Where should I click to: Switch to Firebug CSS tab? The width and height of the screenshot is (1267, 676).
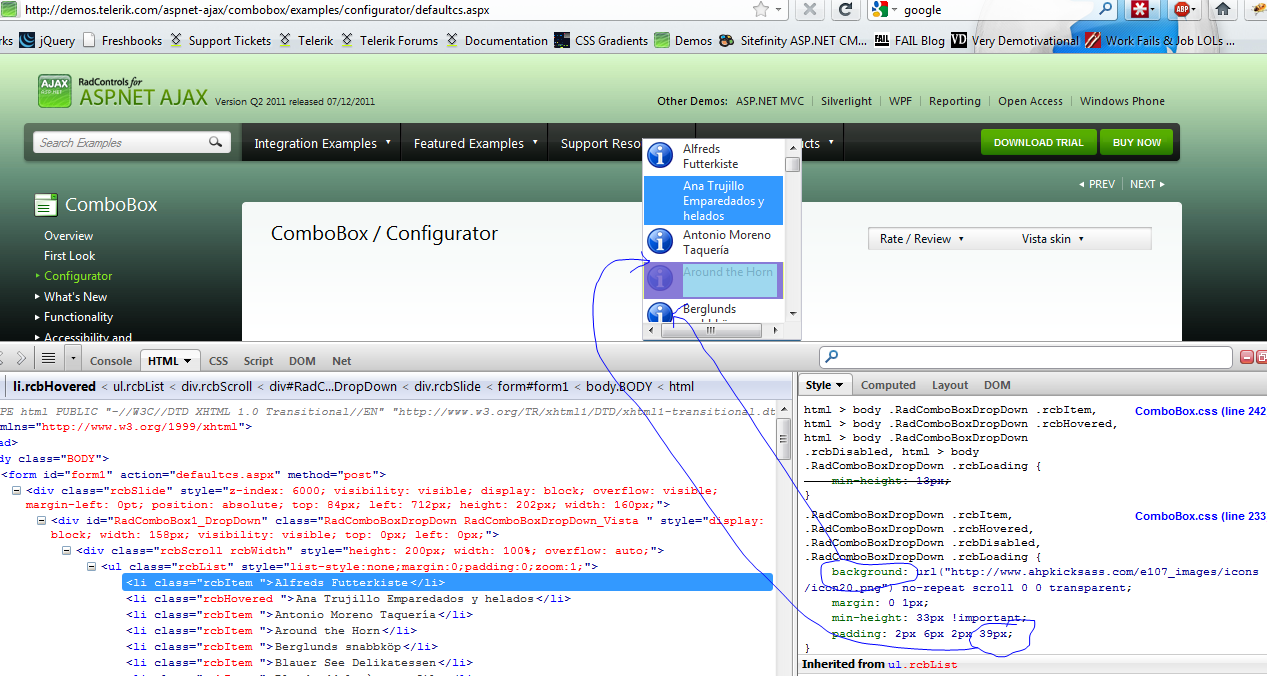pos(218,361)
